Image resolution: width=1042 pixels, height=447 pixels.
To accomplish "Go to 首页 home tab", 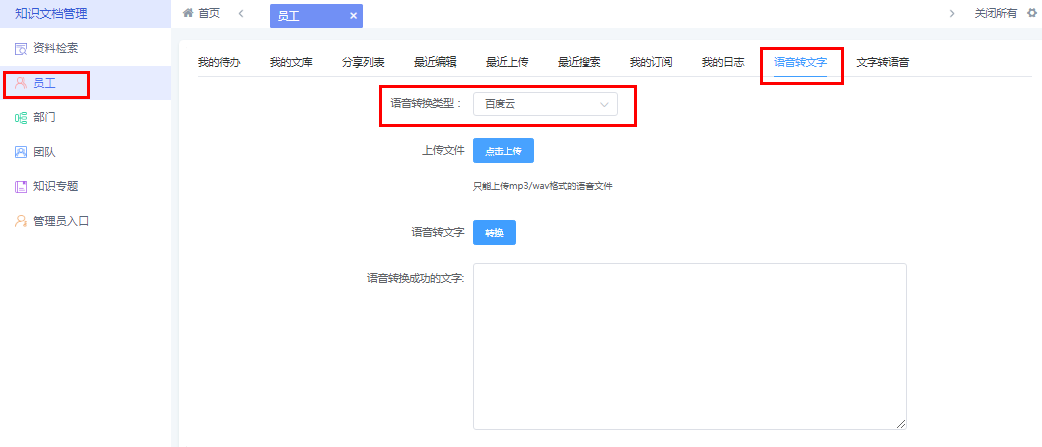I will click(x=202, y=13).
